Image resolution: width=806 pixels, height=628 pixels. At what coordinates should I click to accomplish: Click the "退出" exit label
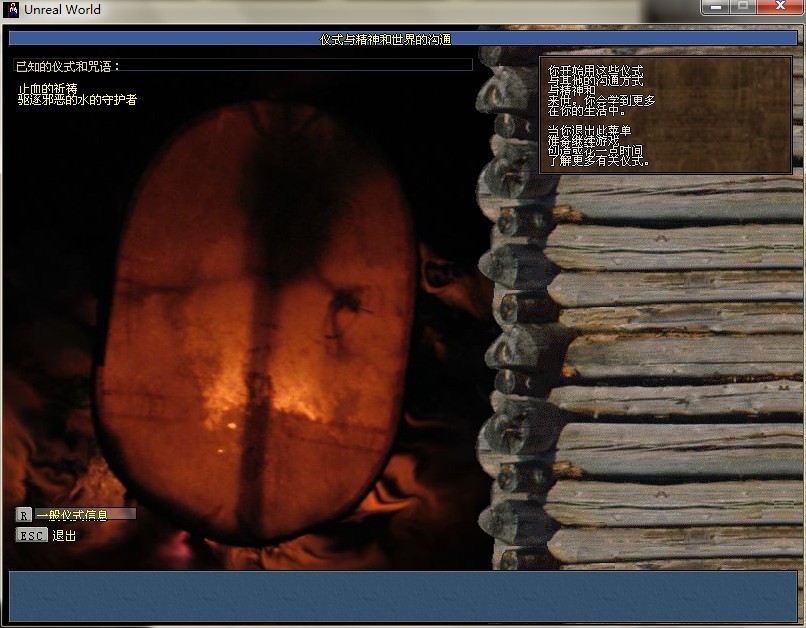pyautogui.click(x=64, y=535)
